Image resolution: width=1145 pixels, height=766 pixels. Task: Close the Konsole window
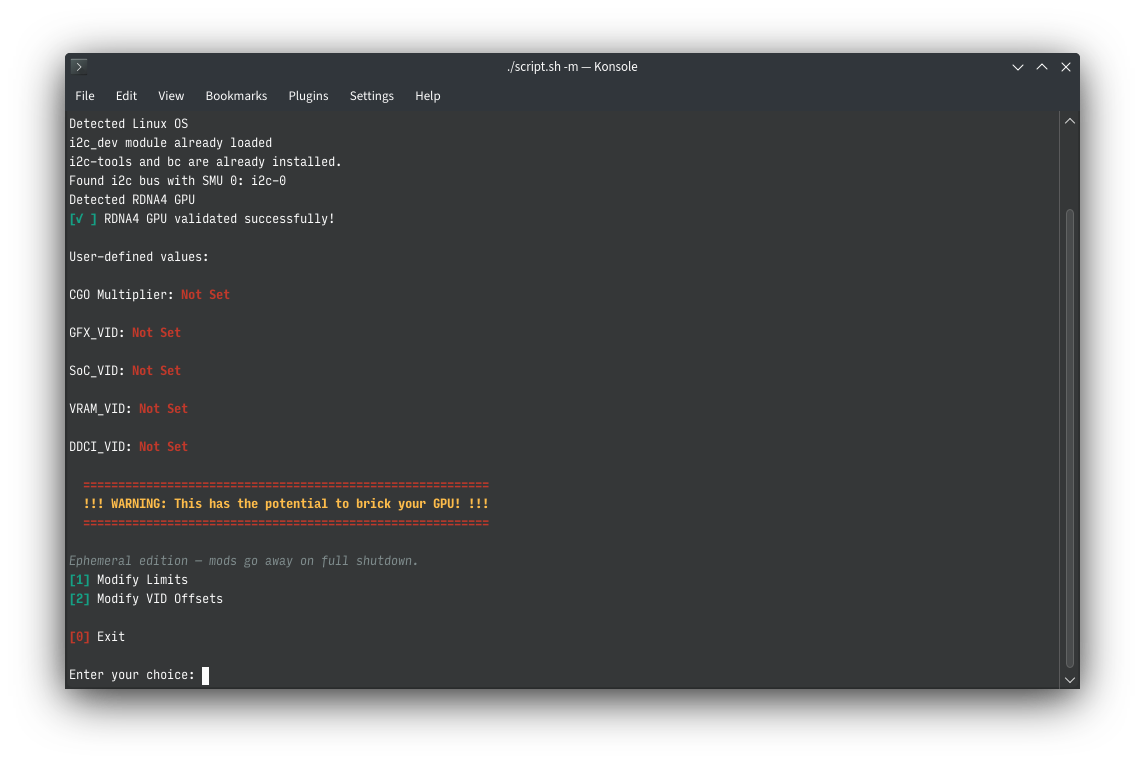1065,66
